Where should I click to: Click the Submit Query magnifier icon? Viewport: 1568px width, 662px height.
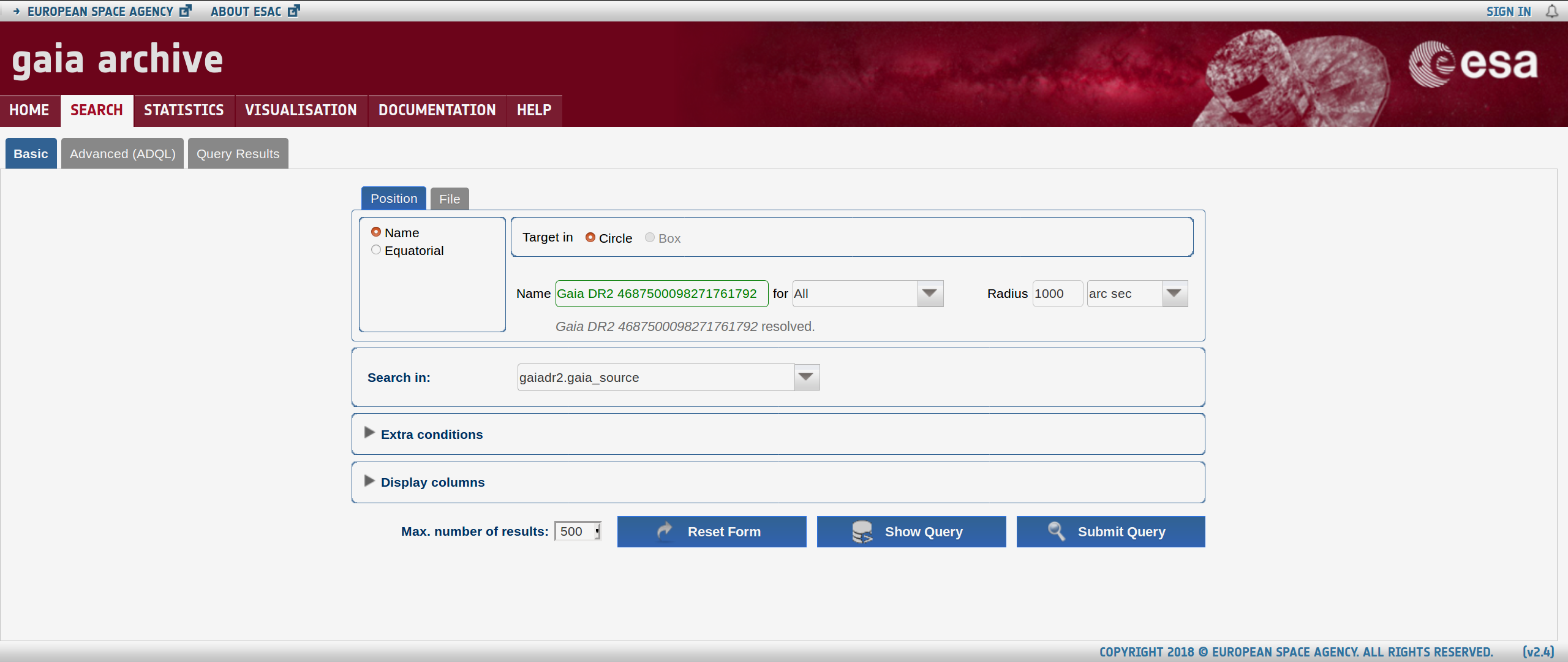point(1056,531)
